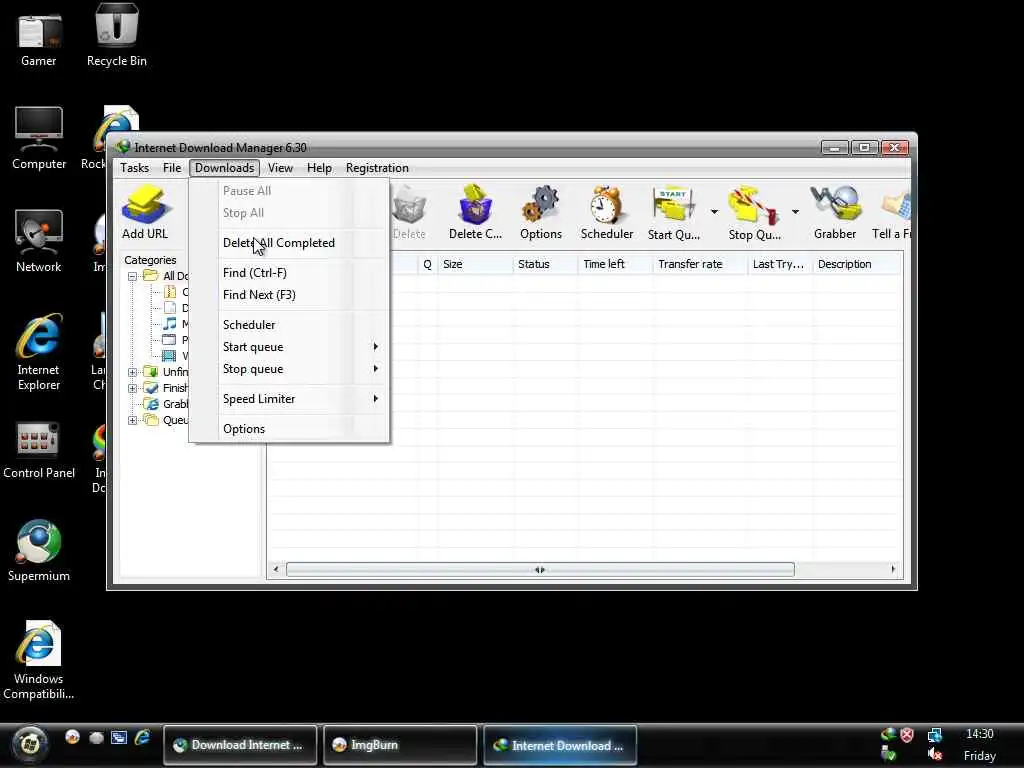Select the Control Panel desktop icon
Viewport: 1024px width, 768px height.
(x=39, y=451)
